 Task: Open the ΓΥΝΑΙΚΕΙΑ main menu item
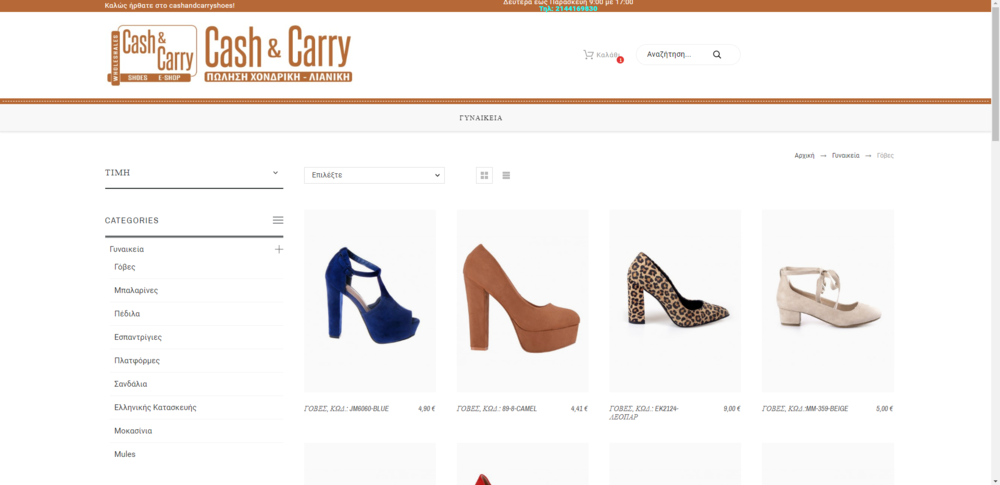[x=481, y=118]
